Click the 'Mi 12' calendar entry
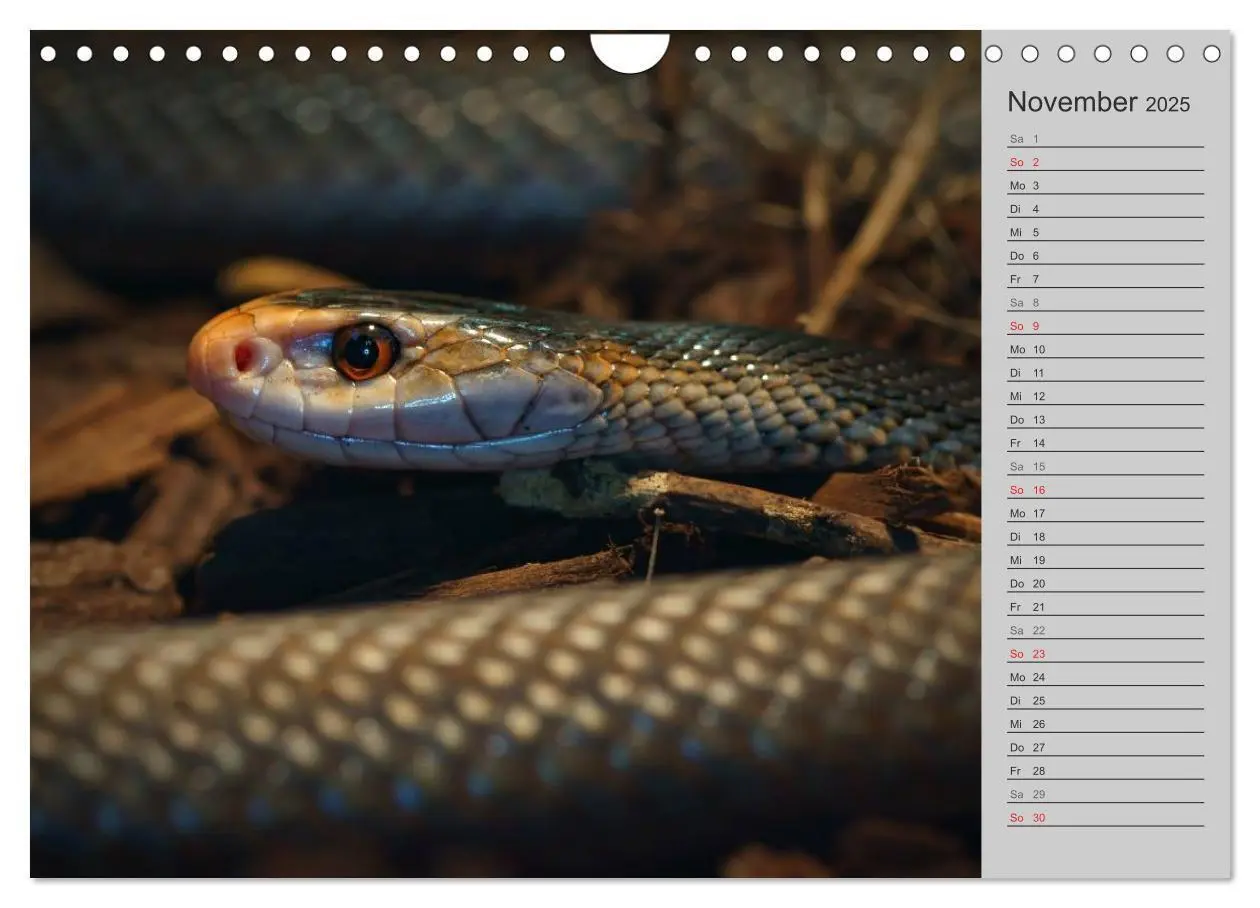1260x908 pixels. point(1105,396)
